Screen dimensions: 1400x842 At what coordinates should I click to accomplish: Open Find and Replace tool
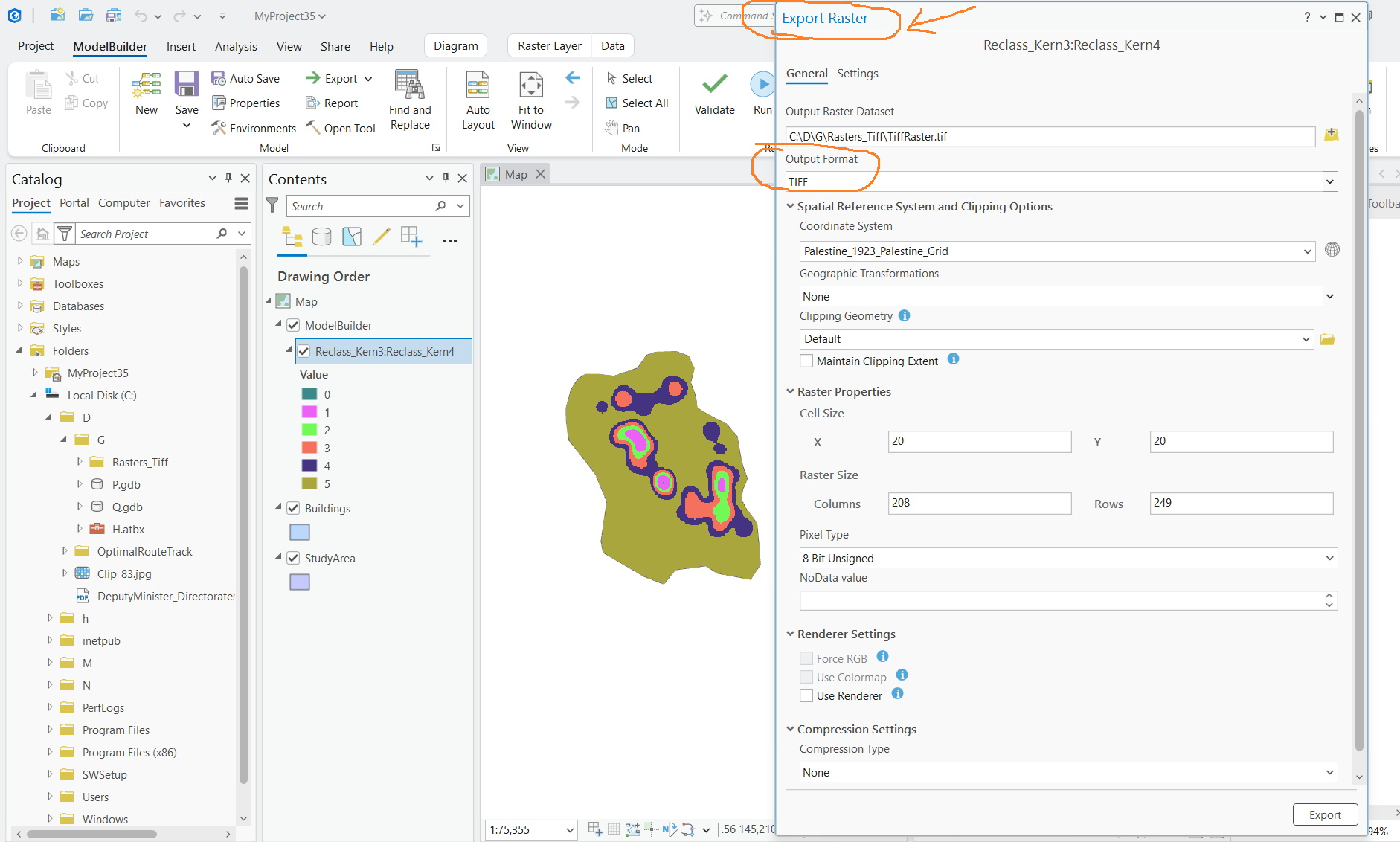(x=410, y=100)
